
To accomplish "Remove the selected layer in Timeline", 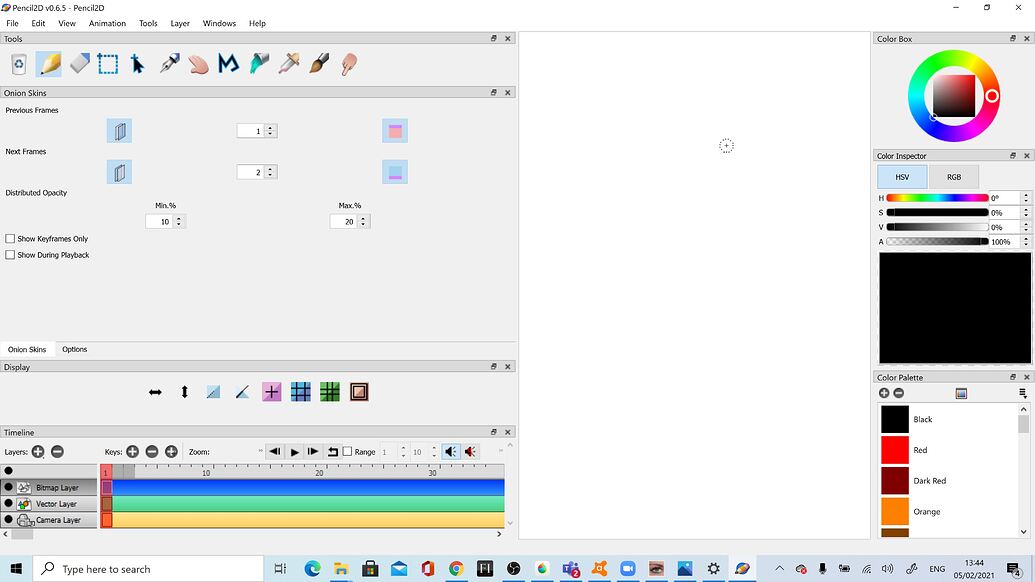I will (57, 451).
